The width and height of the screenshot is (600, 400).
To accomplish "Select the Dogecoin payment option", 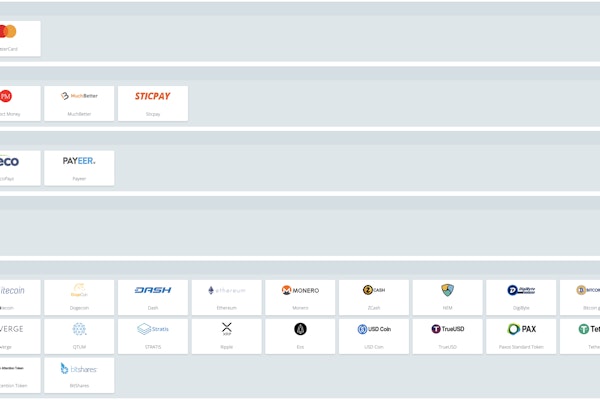I will click(x=79, y=297).
